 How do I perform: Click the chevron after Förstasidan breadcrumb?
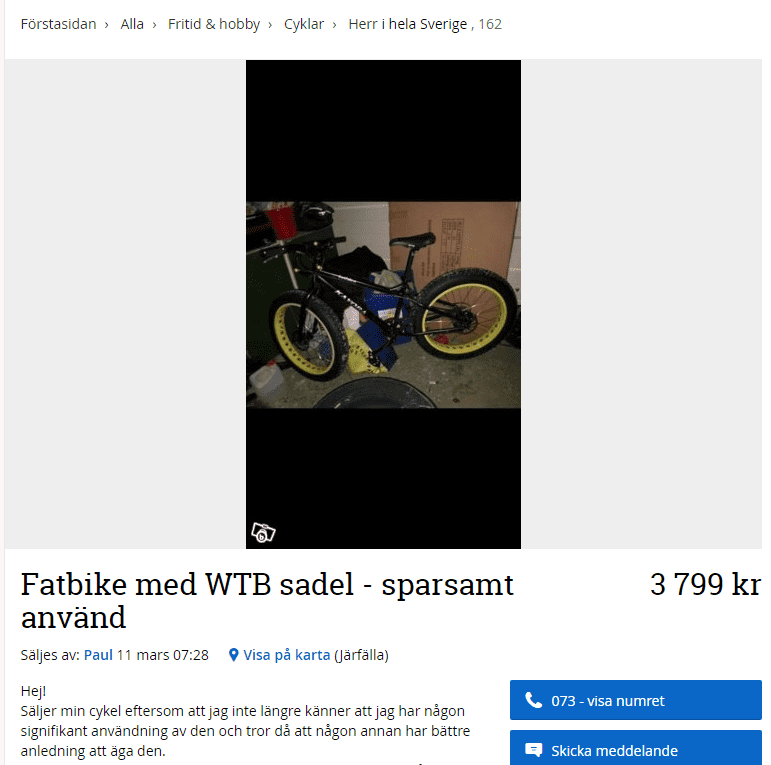(106, 25)
